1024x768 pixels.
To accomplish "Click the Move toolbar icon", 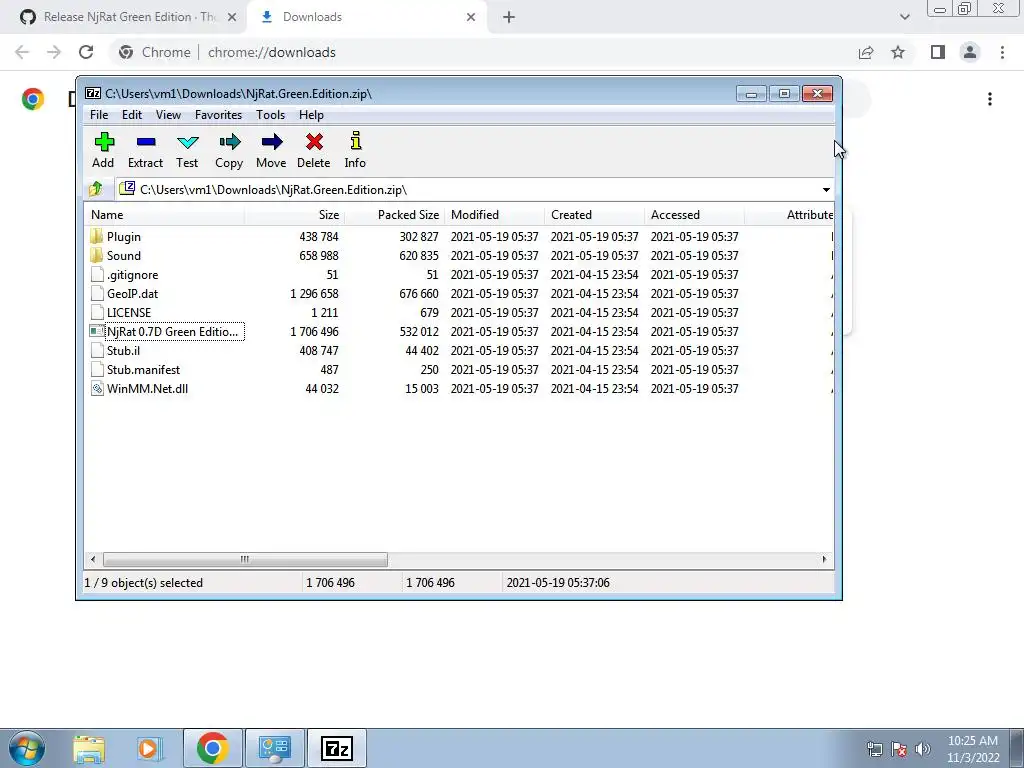I will [x=271, y=150].
